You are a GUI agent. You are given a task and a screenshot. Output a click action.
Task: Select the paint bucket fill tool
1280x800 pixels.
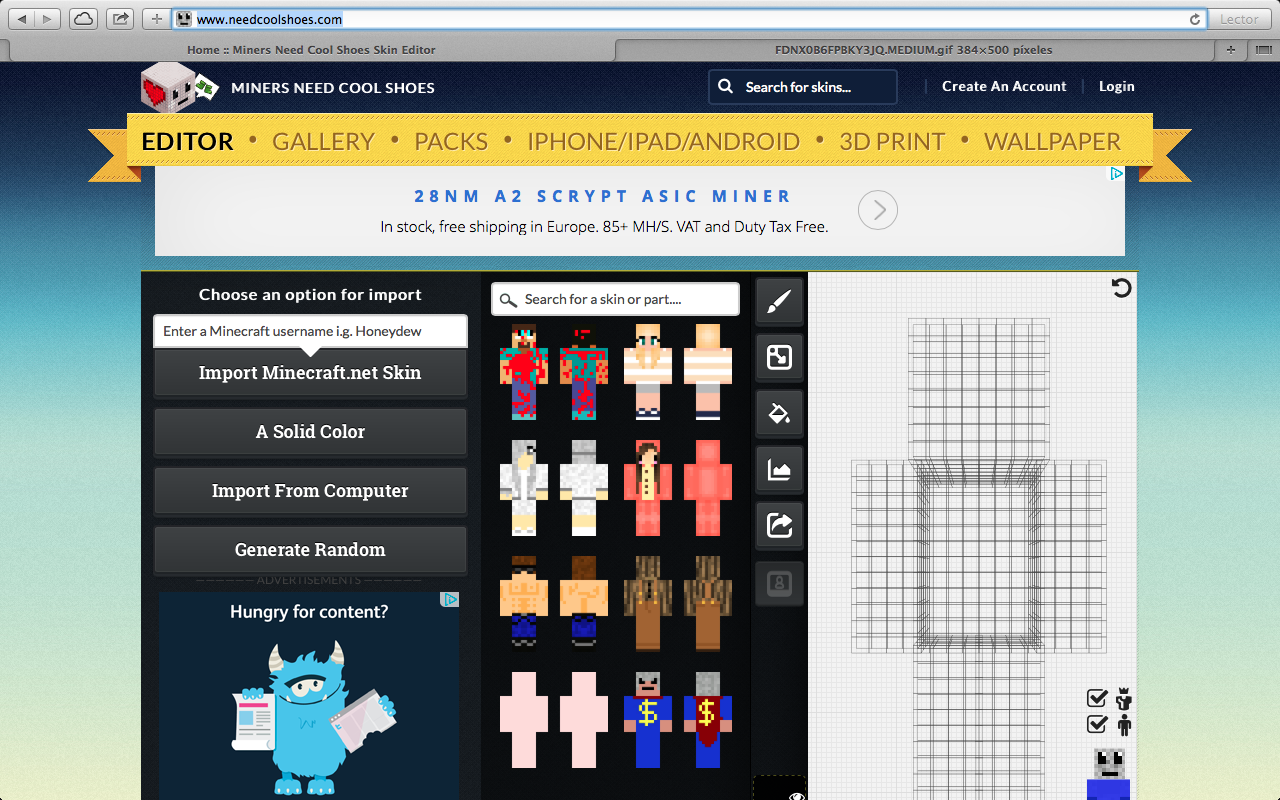tap(779, 413)
